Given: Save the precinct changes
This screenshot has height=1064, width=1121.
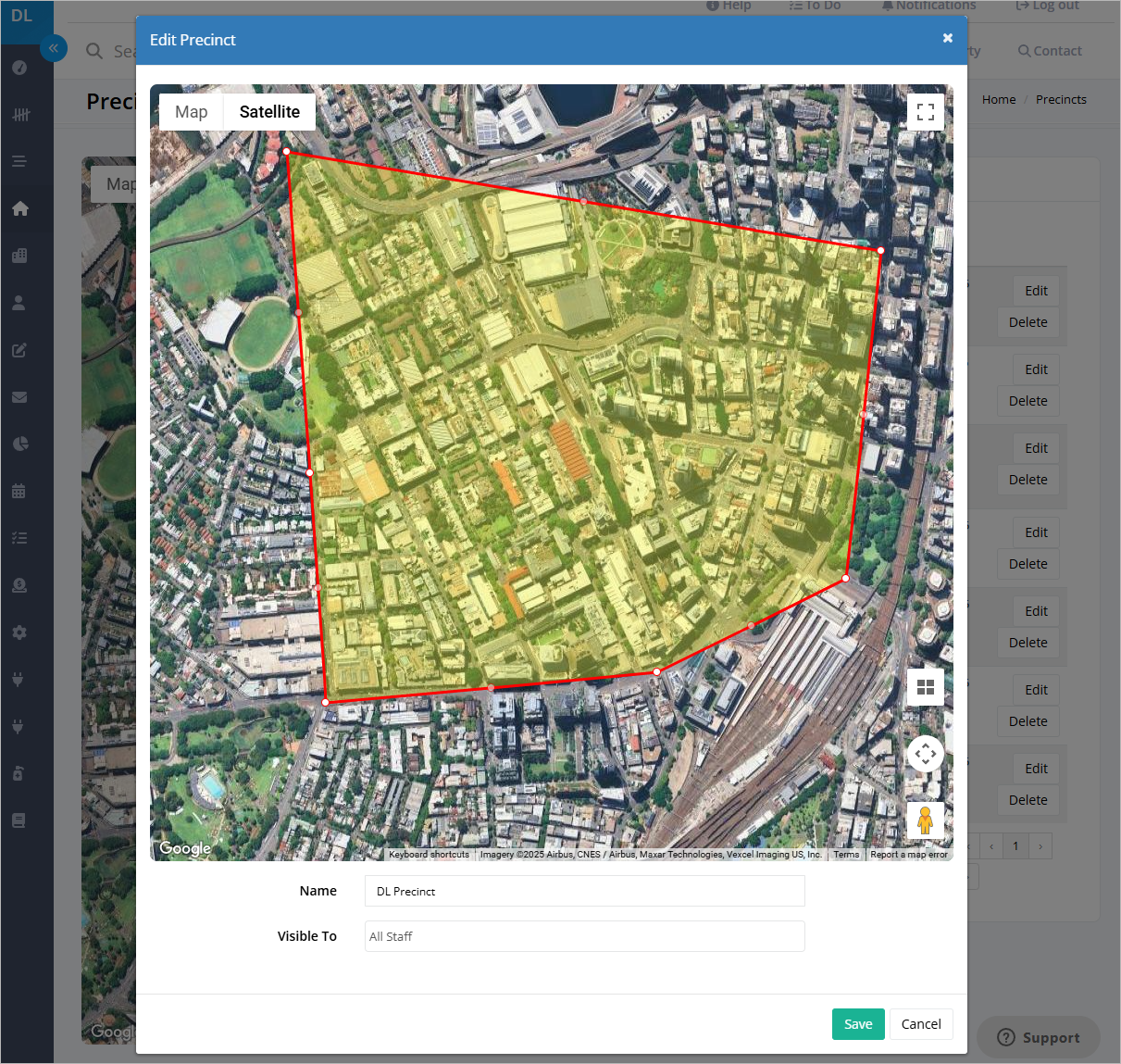Looking at the screenshot, I should coord(858,1024).
